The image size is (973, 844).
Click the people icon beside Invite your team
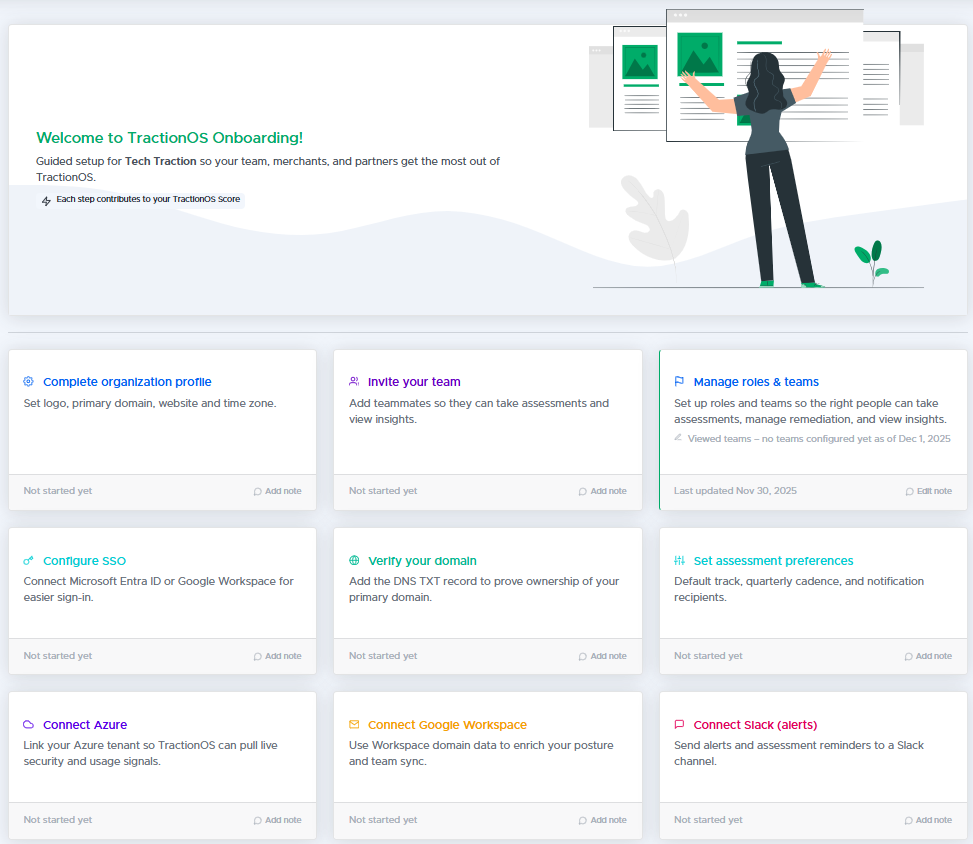tap(354, 382)
